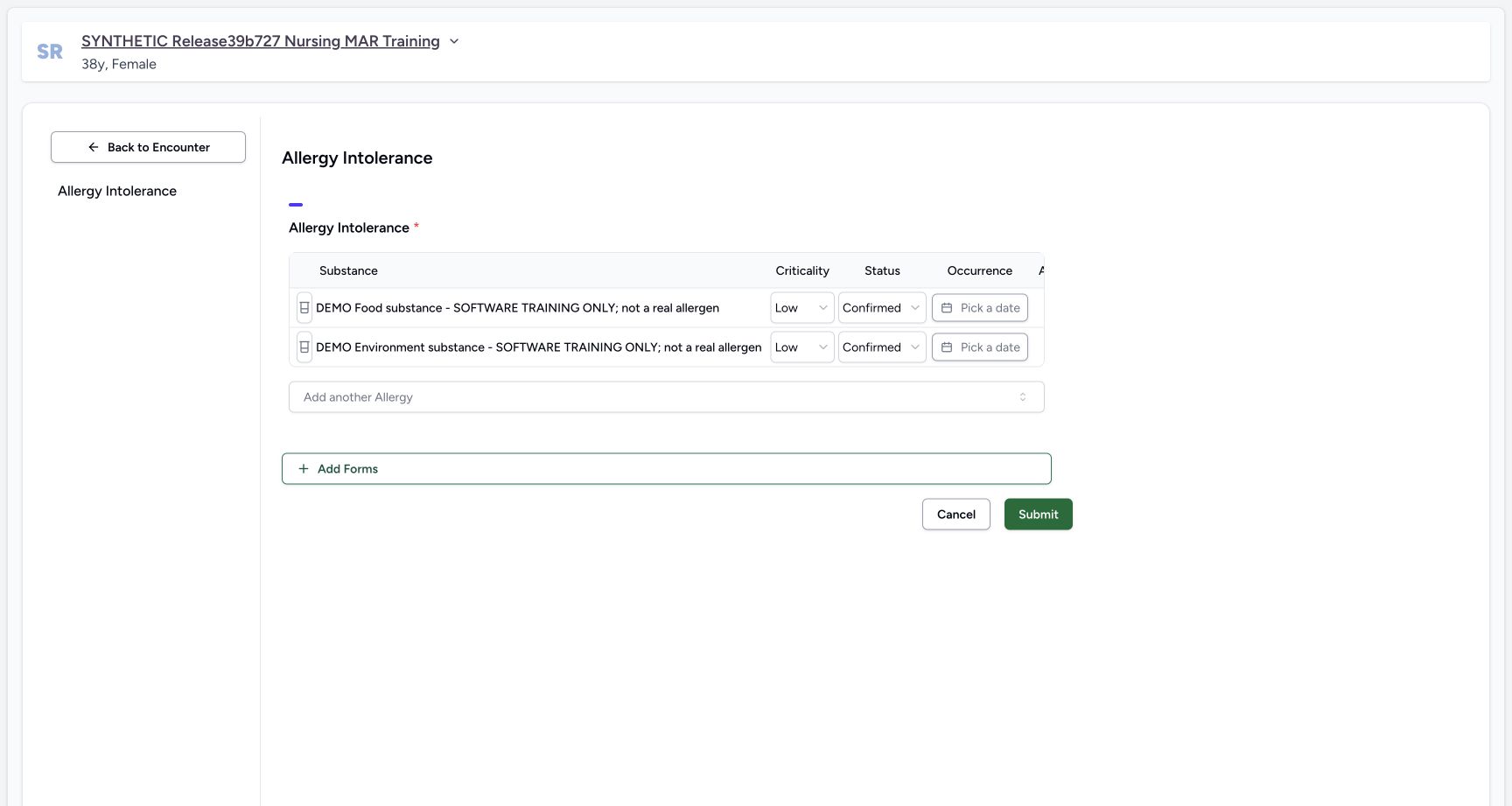Click the icon button beside DEMO Environment substance

point(304,347)
